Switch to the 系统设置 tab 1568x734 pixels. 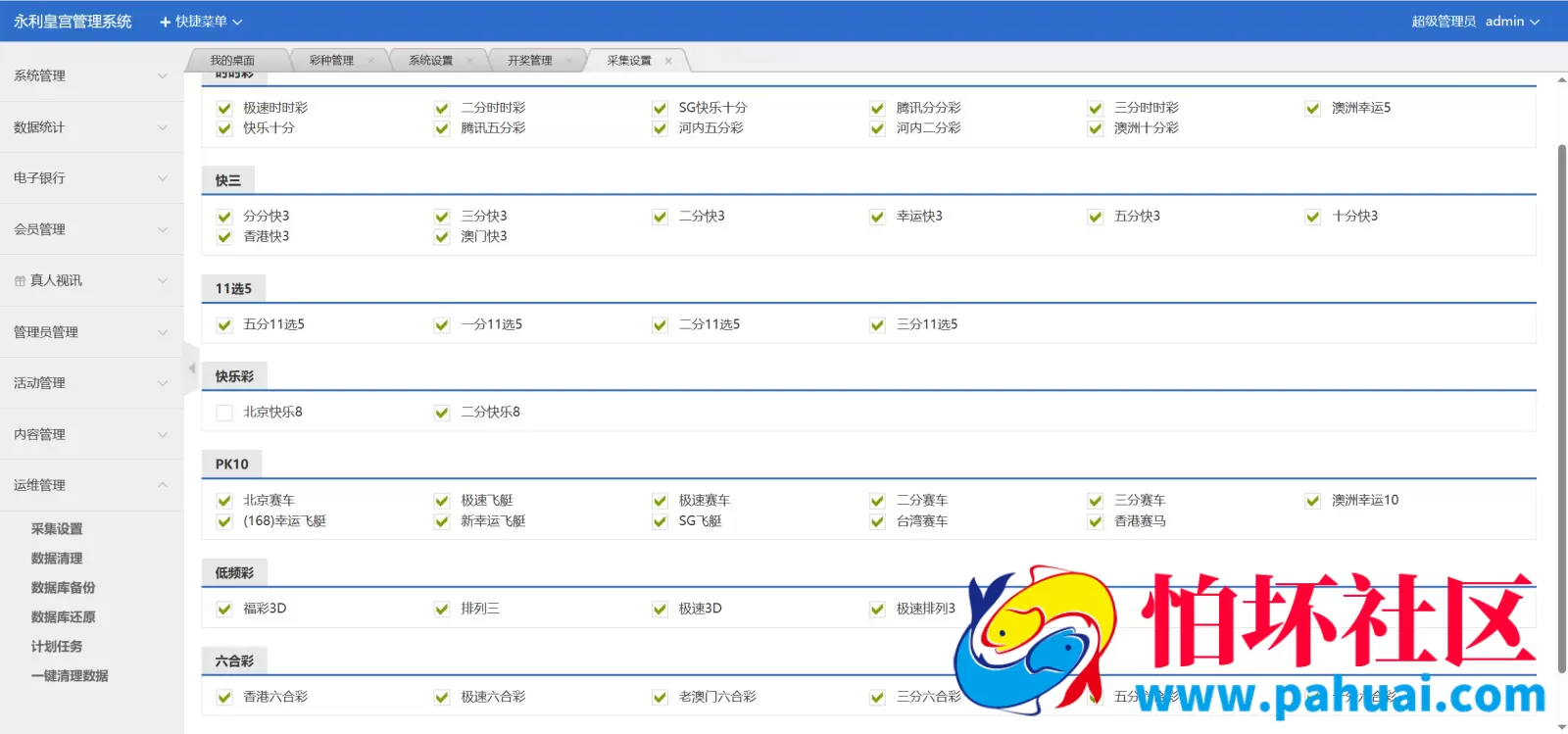point(430,61)
